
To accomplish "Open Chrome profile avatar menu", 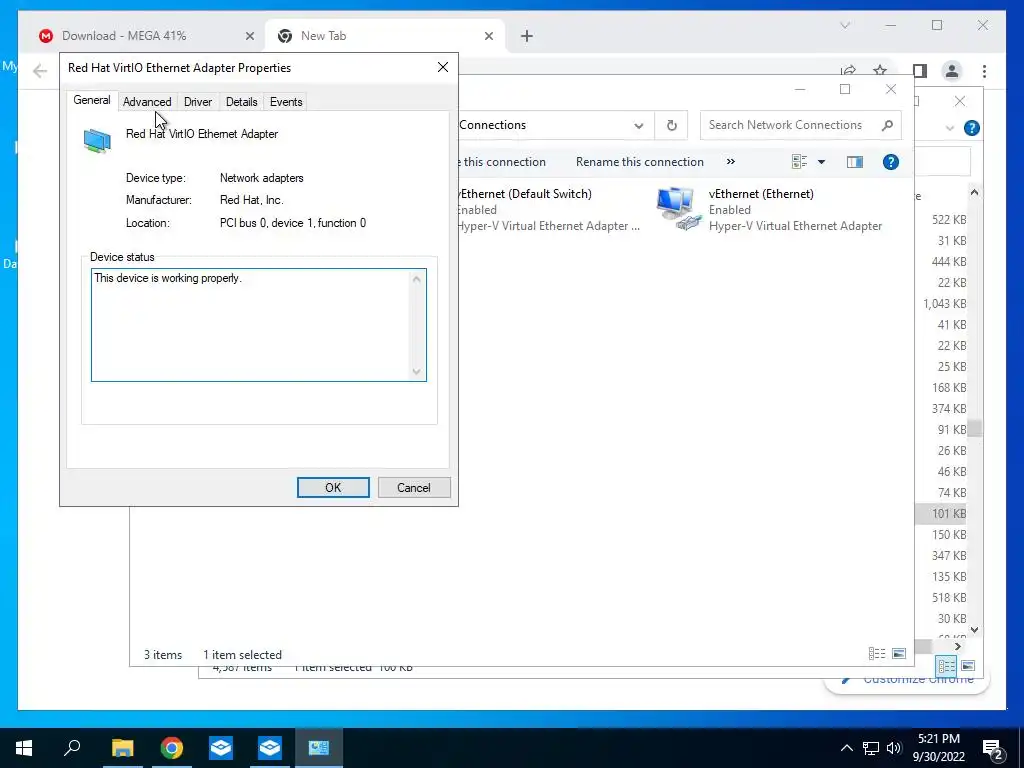I will pyautogui.click(x=952, y=71).
